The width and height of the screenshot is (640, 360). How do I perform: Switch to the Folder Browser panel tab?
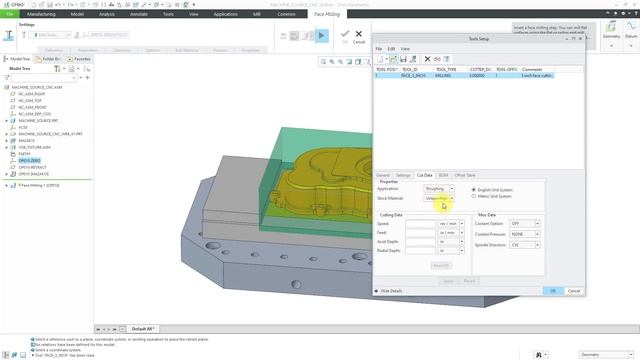click(48, 59)
